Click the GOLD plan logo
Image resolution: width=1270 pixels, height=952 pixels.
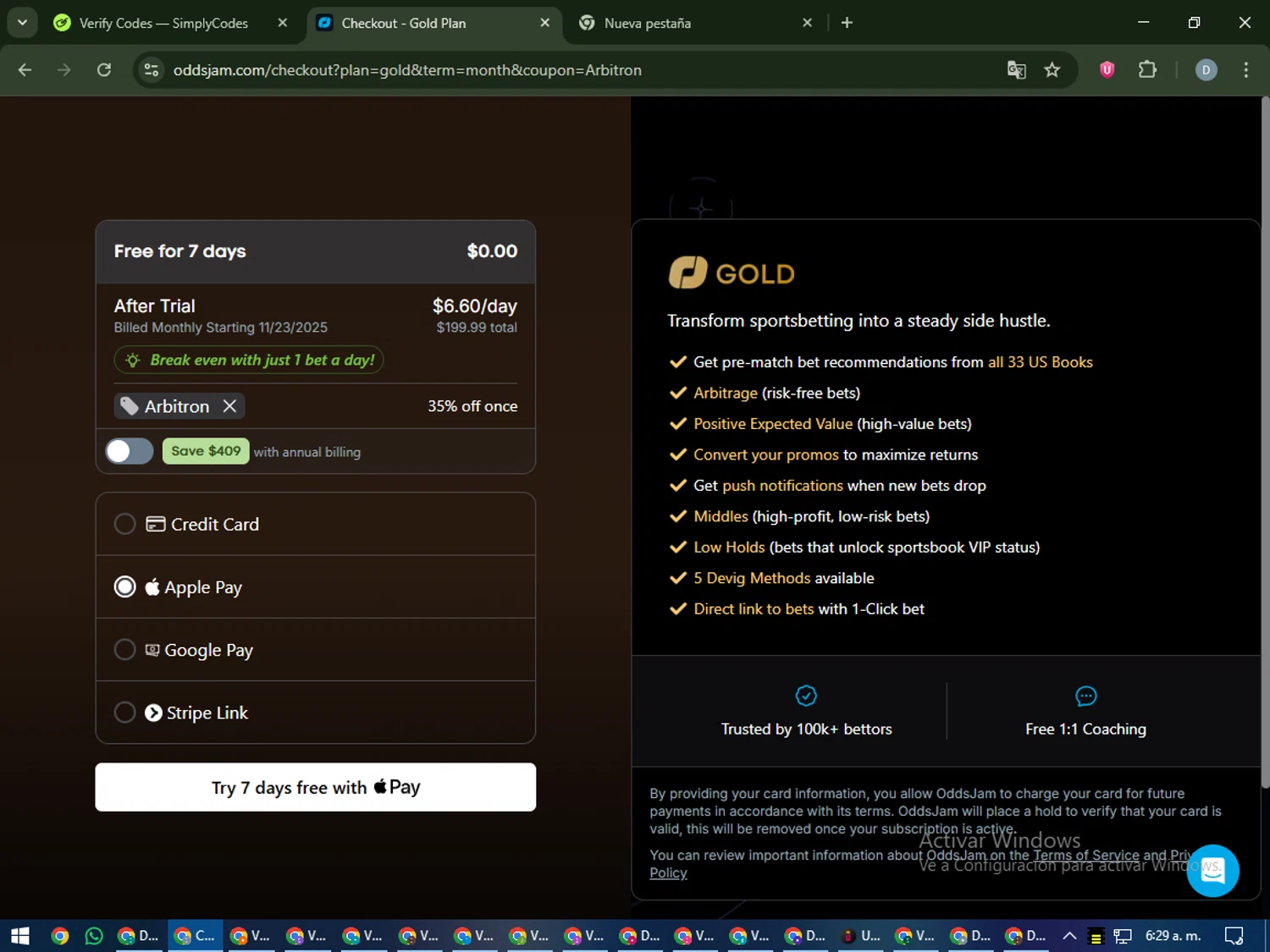pos(732,273)
